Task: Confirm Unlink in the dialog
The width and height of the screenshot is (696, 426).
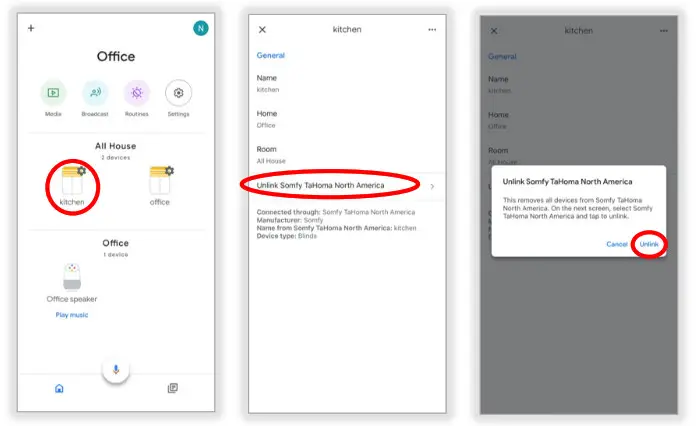Action: [x=649, y=244]
